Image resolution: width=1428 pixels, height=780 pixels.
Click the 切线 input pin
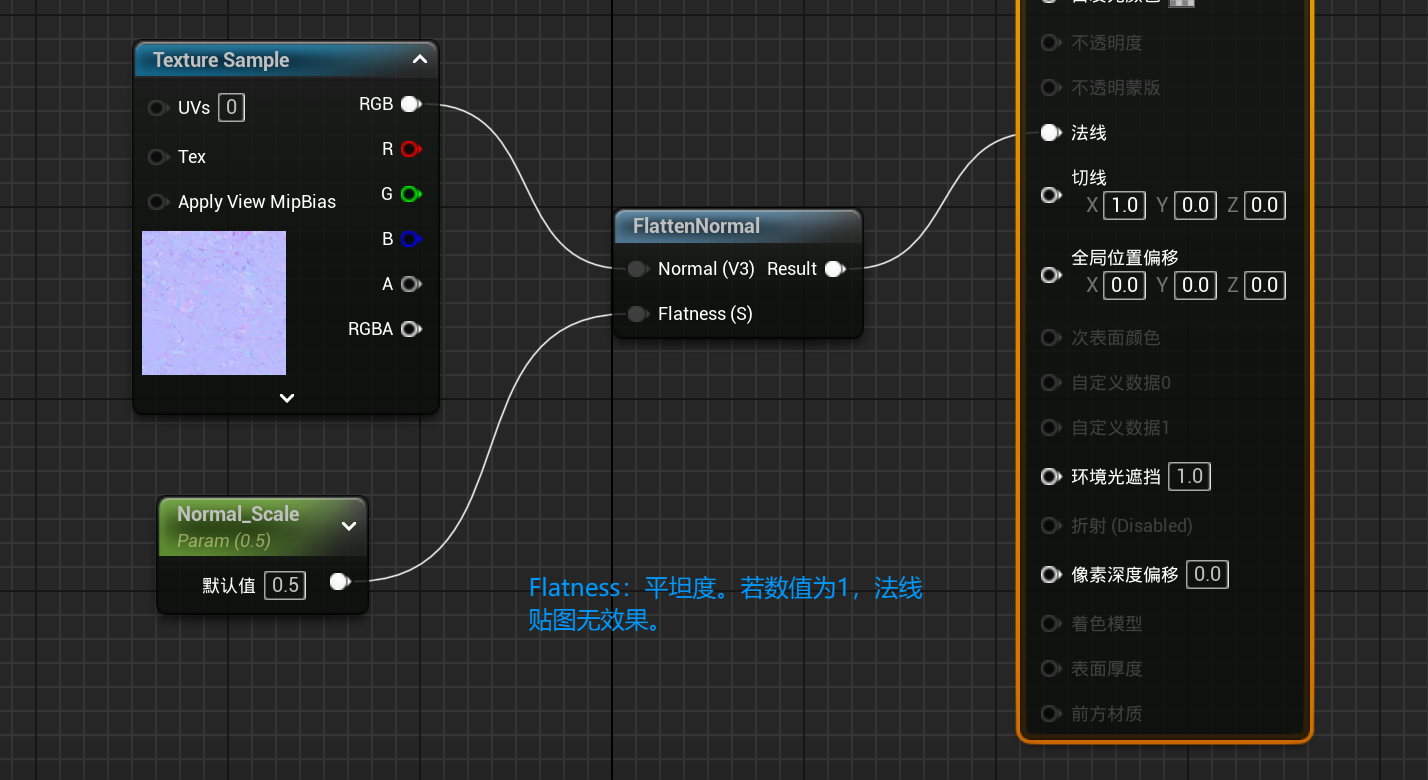(x=1050, y=194)
